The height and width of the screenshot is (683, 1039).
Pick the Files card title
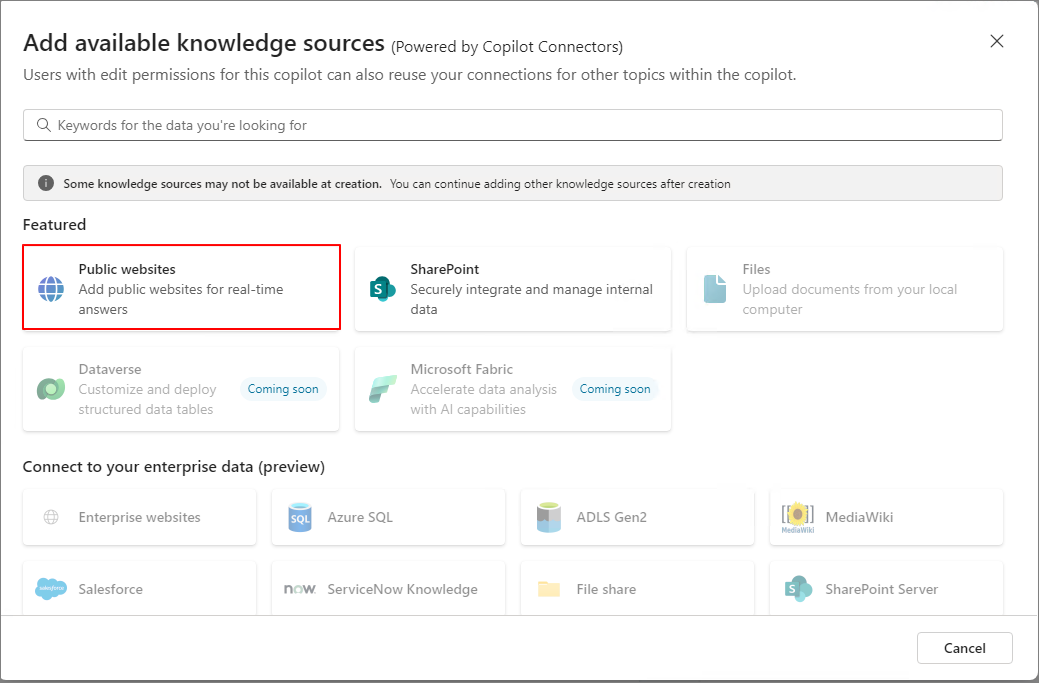click(756, 269)
